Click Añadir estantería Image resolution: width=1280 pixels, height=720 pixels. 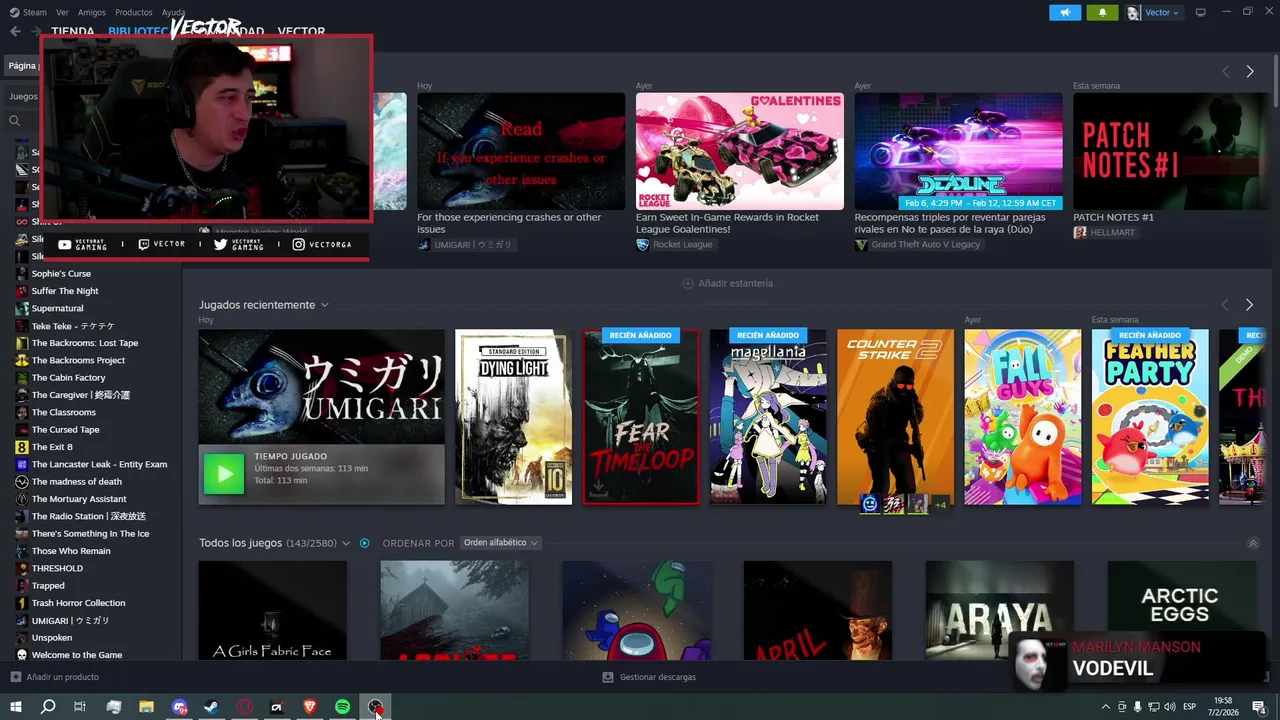(727, 283)
